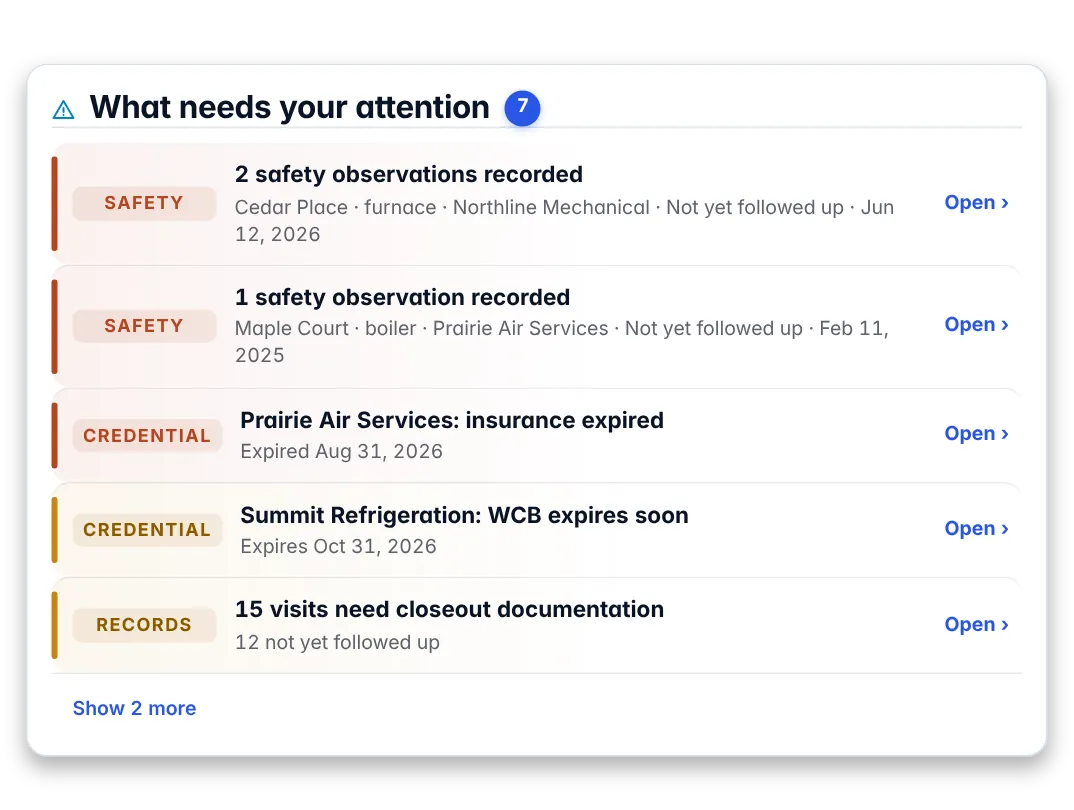Viewport: 1074px width, 810px height.
Task: Select 'Prairie Air Services: insurance expired' title
Action: tap(452, 420)
